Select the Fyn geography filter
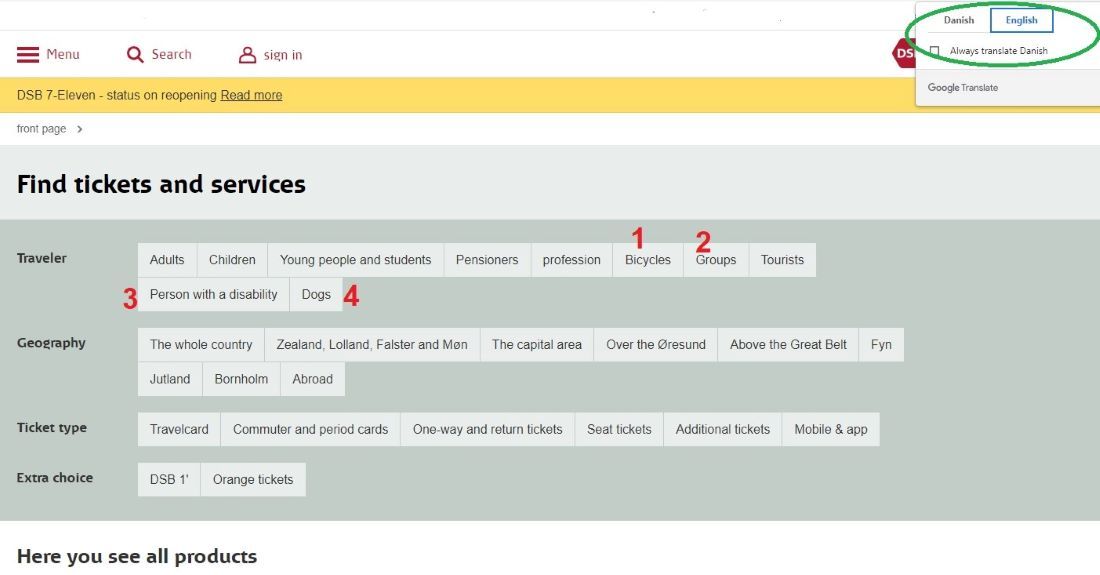This screenshot has width=1100, height=575. 881,345
